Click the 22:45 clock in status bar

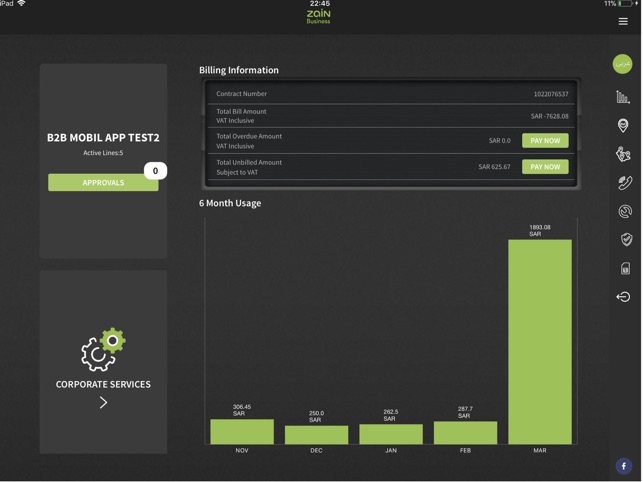320,4
